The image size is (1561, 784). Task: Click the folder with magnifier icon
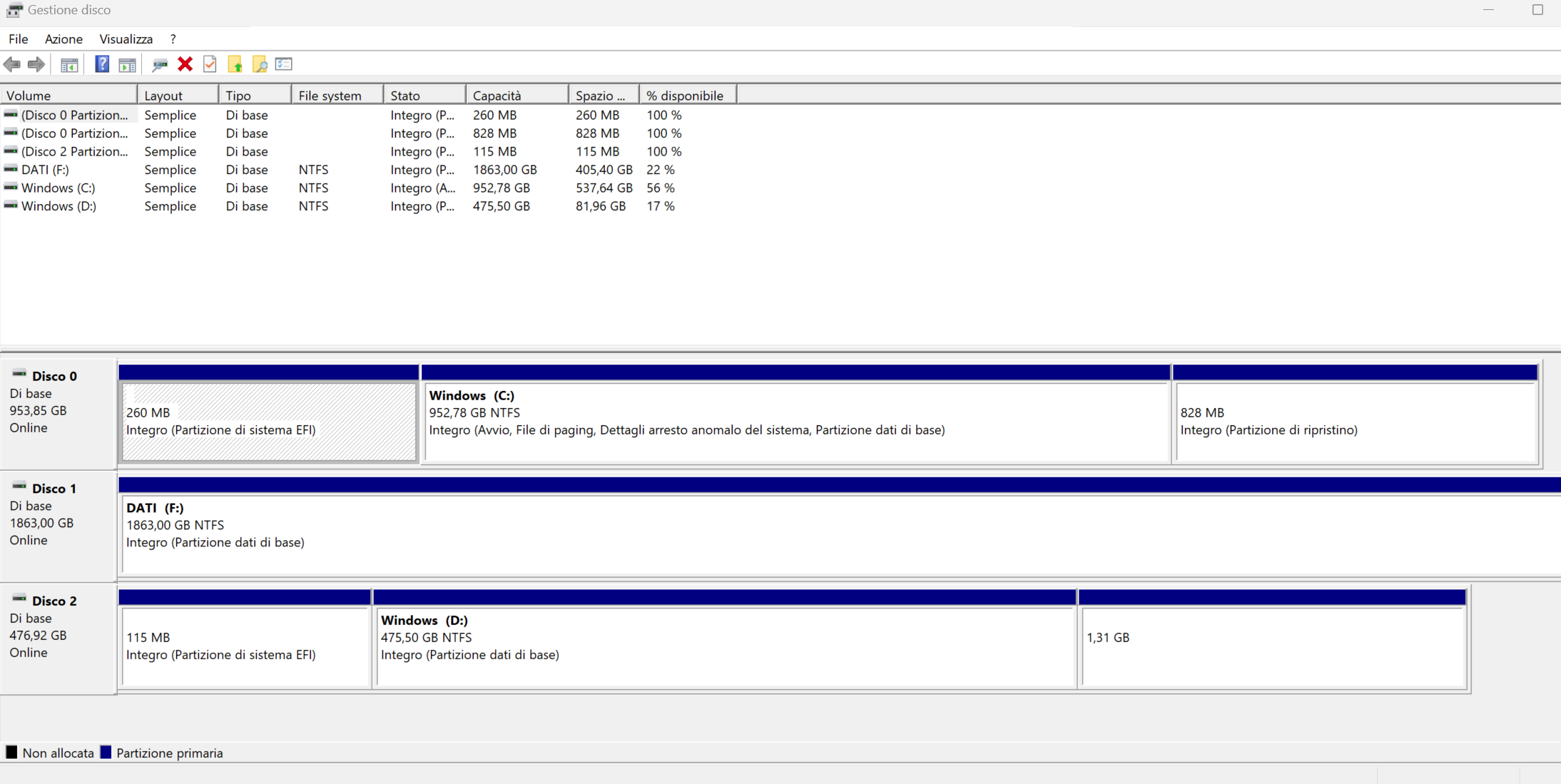point(260,64)
